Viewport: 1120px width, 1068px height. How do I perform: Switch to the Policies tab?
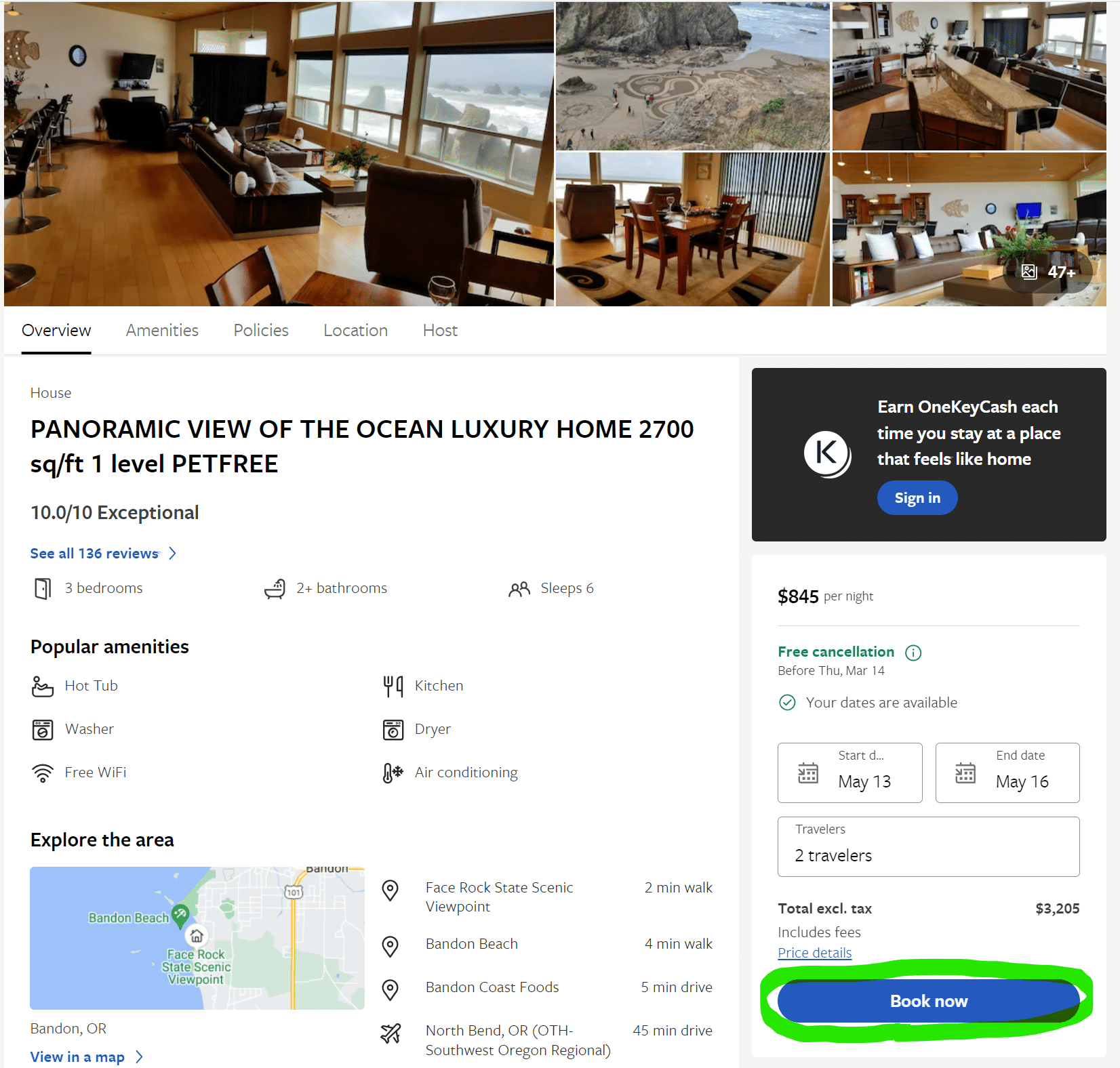point(261,331)
